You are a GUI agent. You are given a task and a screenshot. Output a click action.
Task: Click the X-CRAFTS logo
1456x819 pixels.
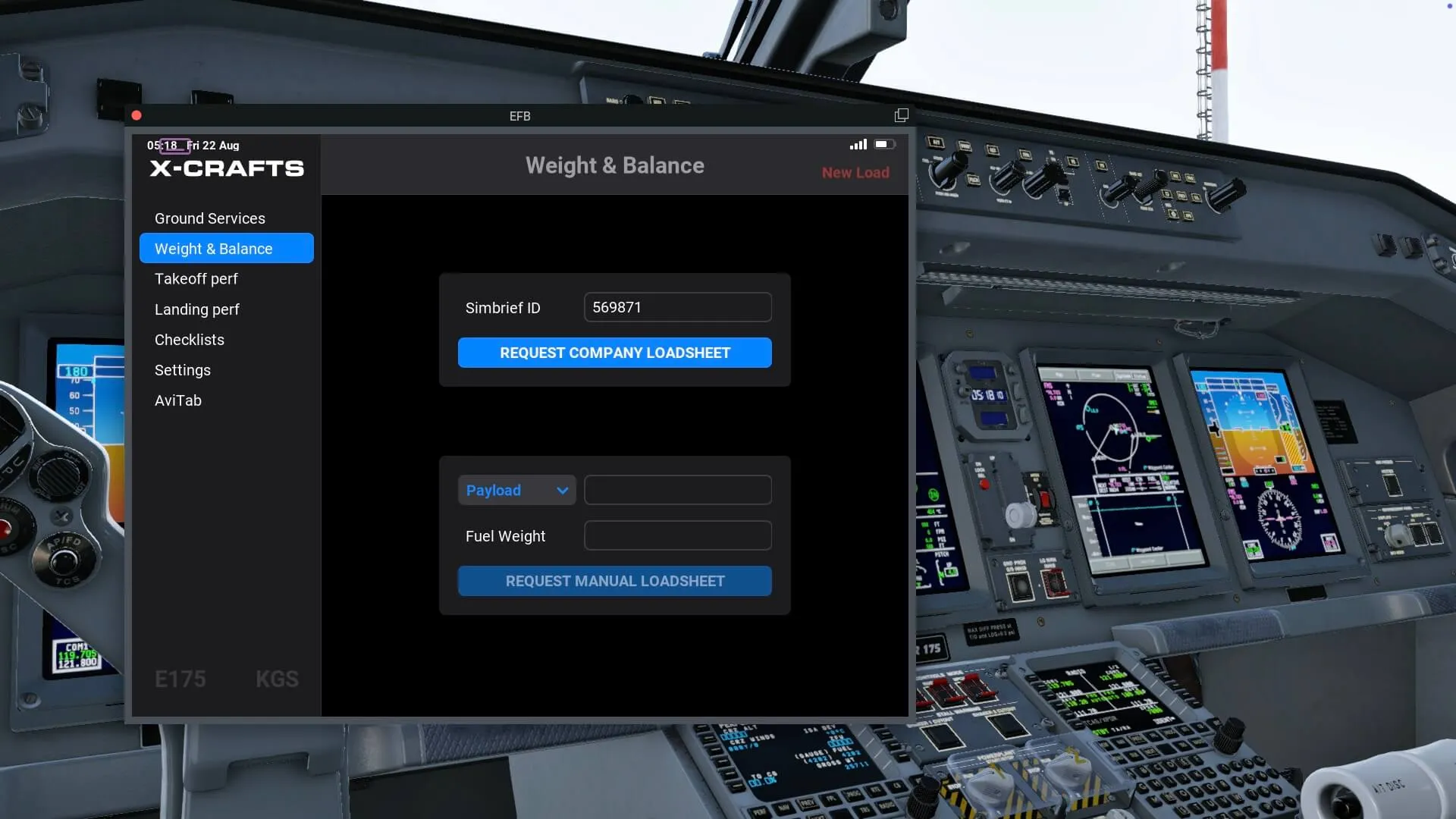[227, 168]
